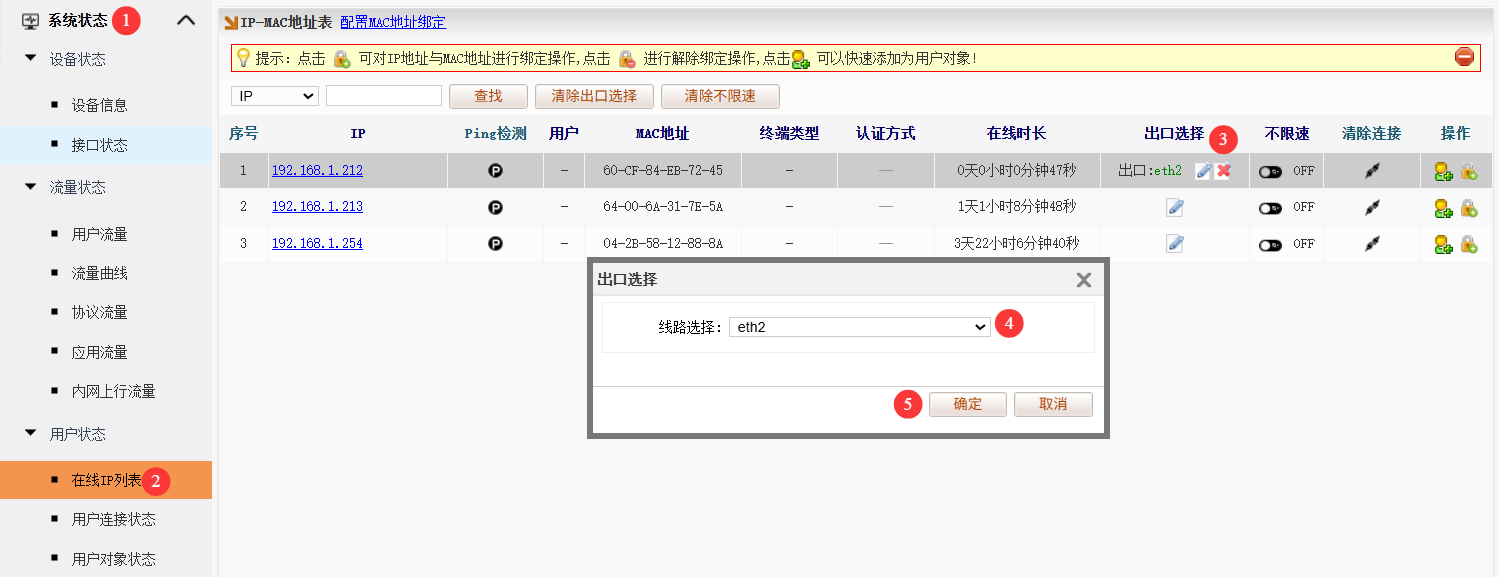Click MAC cell 60-CF-84-EB-72-45
The width and height of the screenshot is (1499, 577).
point(662,171)
